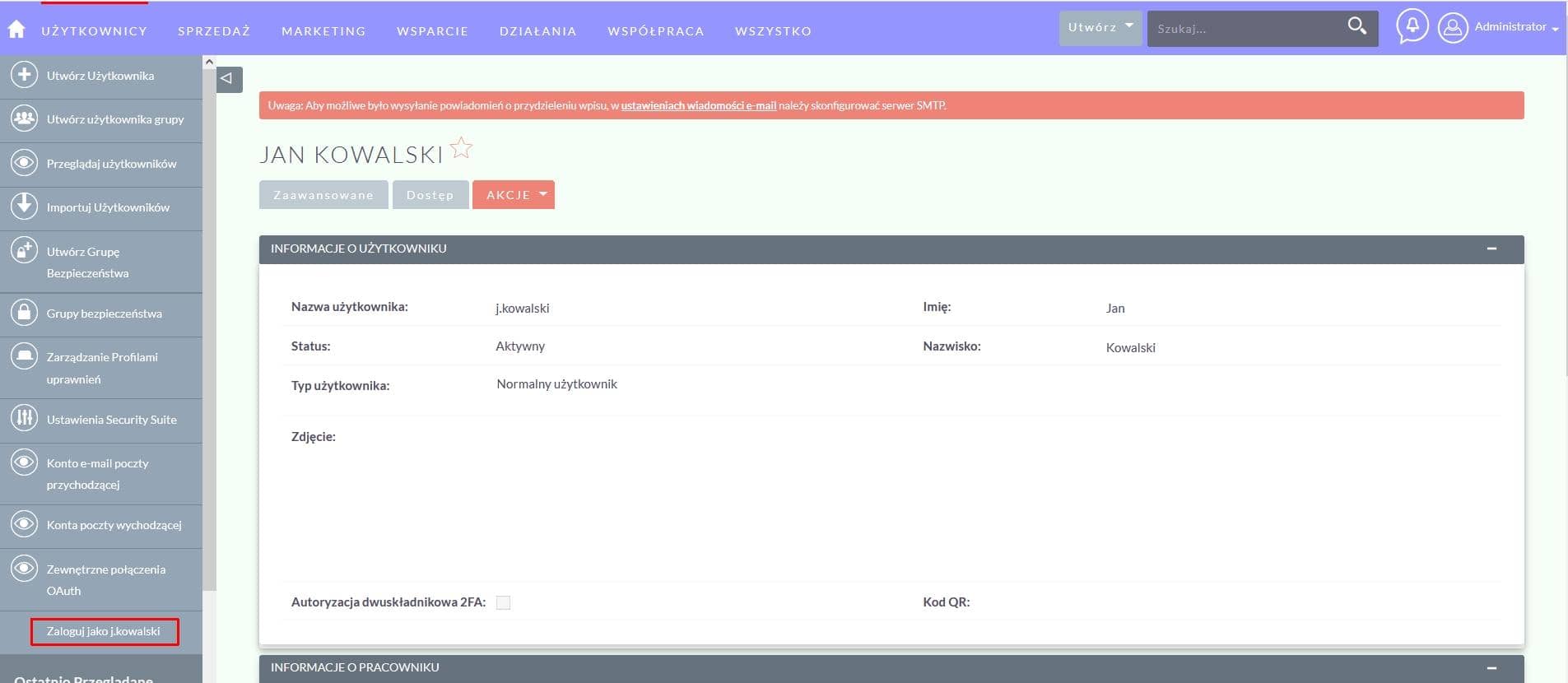Follow the ustawieniach wiadomości e-mail link
The width and height of the screenshot is (1568, 683).
click(x=699, y=105)
